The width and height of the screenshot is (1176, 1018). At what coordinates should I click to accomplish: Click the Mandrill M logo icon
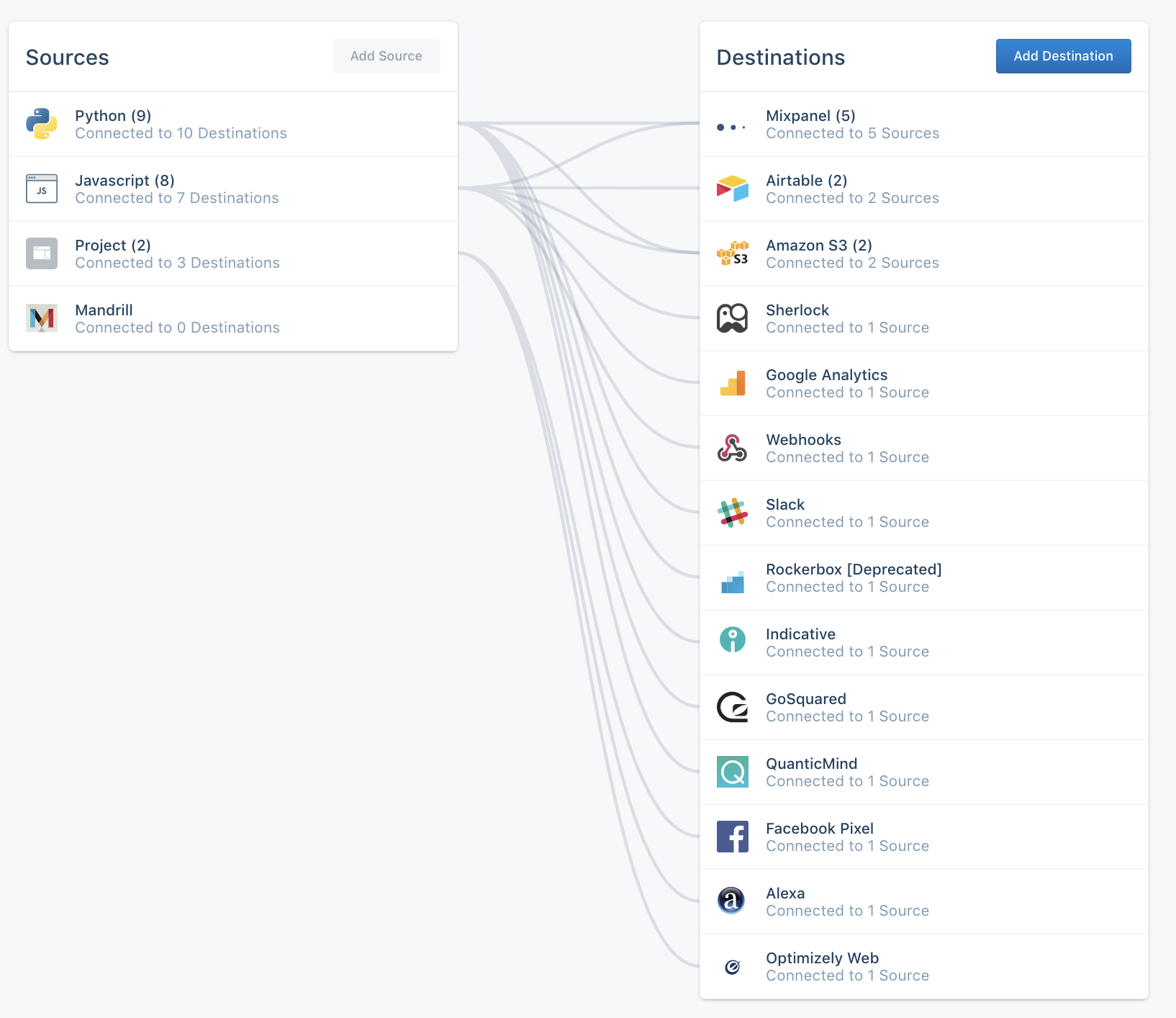[42, 318]
